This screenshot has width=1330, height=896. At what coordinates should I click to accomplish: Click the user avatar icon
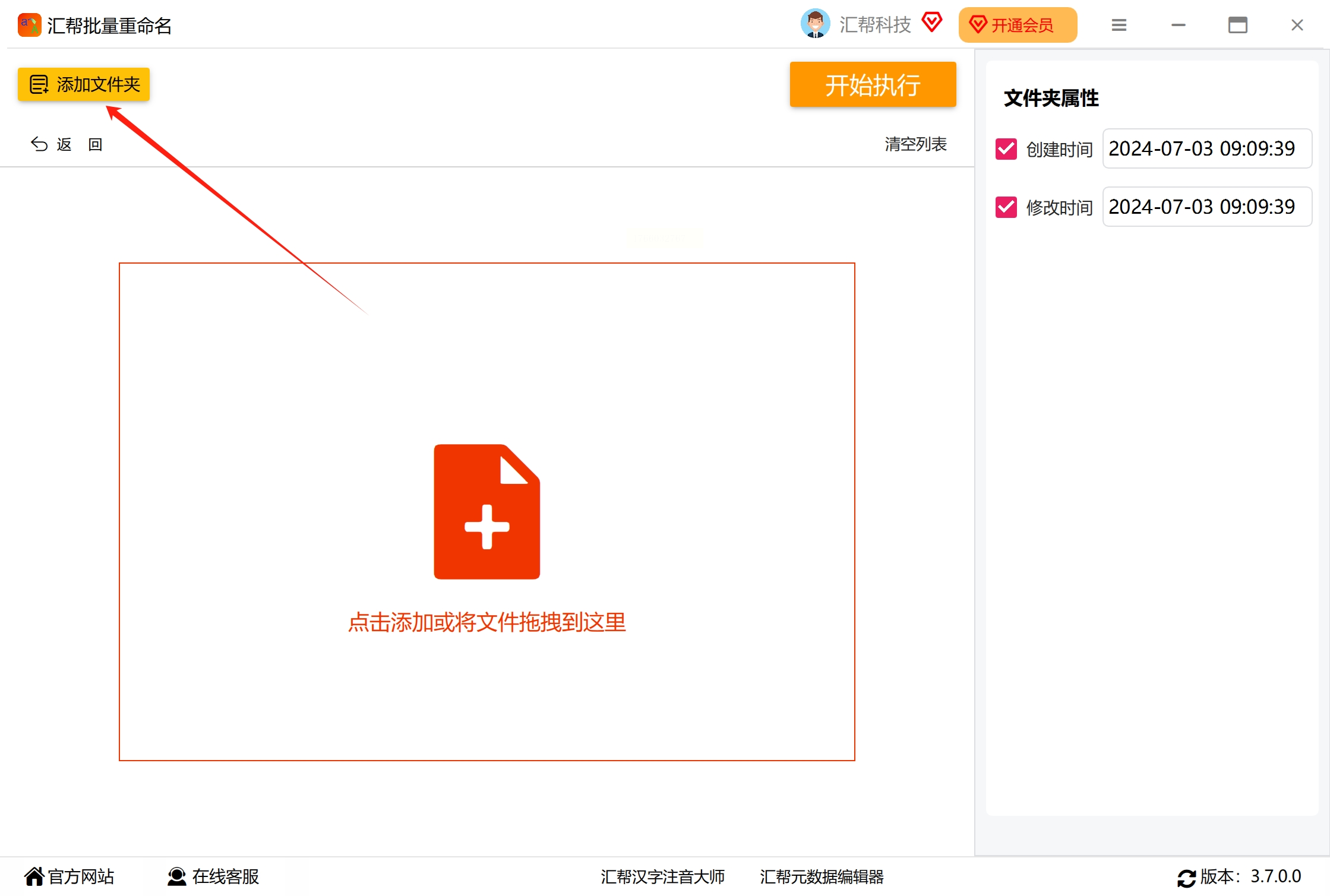click(x=815, y=24)
